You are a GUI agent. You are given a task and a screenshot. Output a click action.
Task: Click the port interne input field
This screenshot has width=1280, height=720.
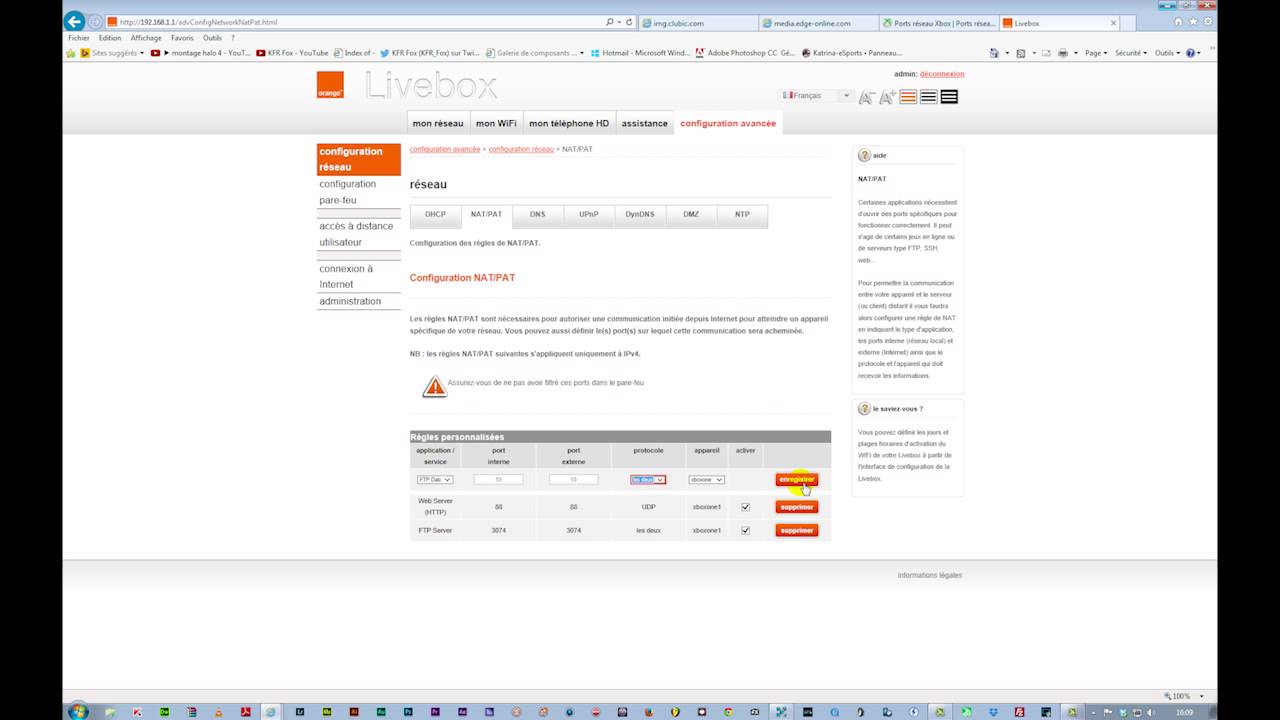[498, 480]
